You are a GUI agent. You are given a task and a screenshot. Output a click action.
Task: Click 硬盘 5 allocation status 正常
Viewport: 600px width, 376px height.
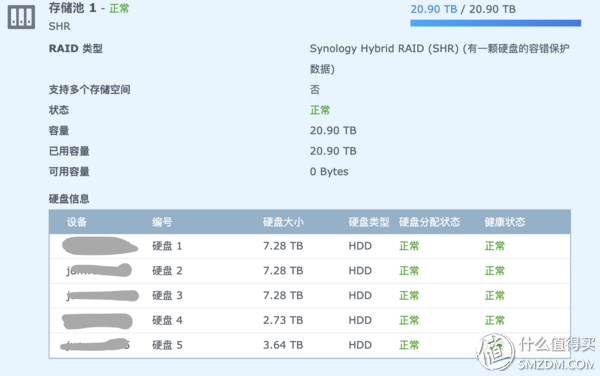pyautogui.click(x=409, y=345)
